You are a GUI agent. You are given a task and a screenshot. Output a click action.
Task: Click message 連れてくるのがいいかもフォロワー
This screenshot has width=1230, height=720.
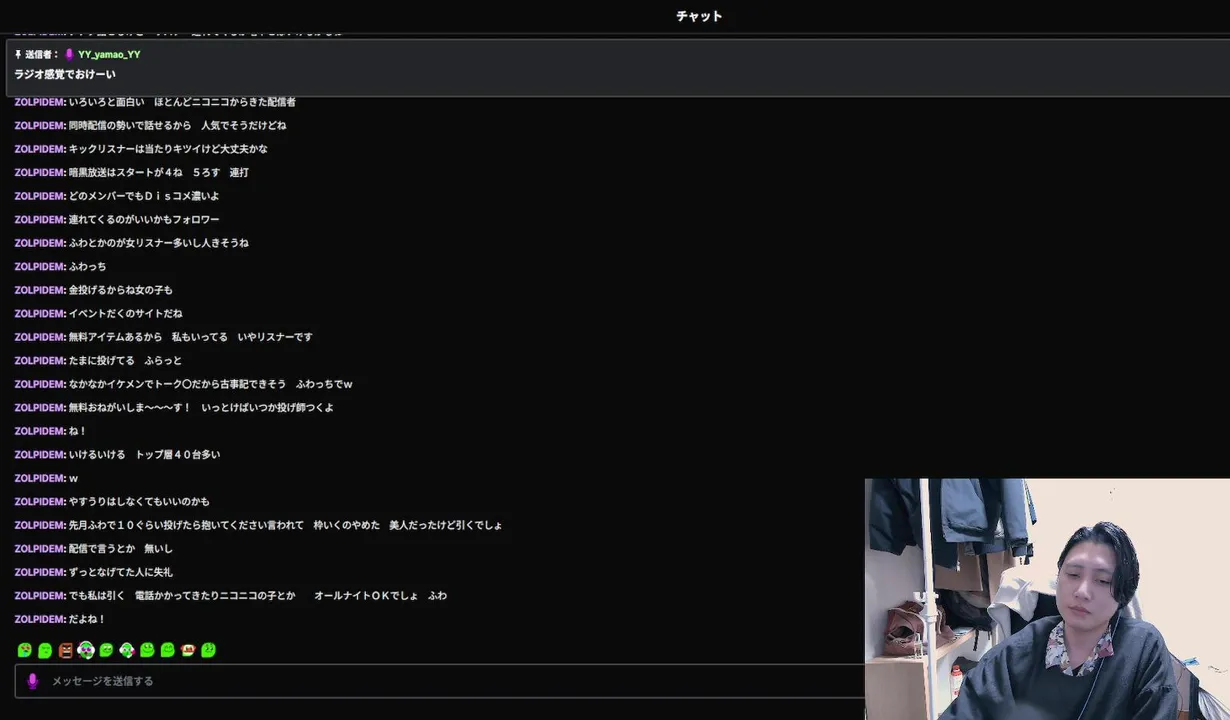pyautogui.click(x=144, y=219)
